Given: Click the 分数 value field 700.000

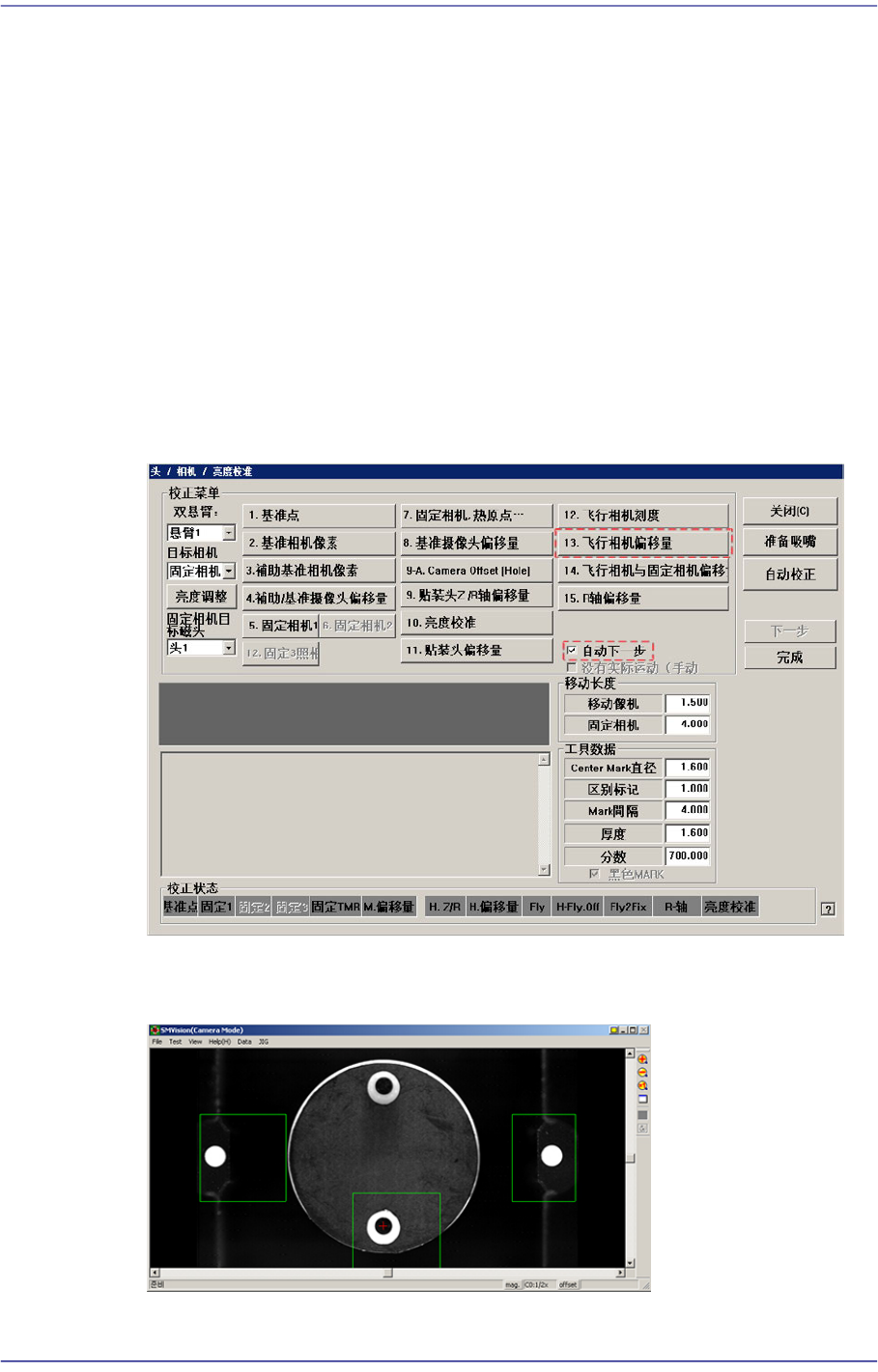Looking at the screenshot, I should tap(688, 855).
